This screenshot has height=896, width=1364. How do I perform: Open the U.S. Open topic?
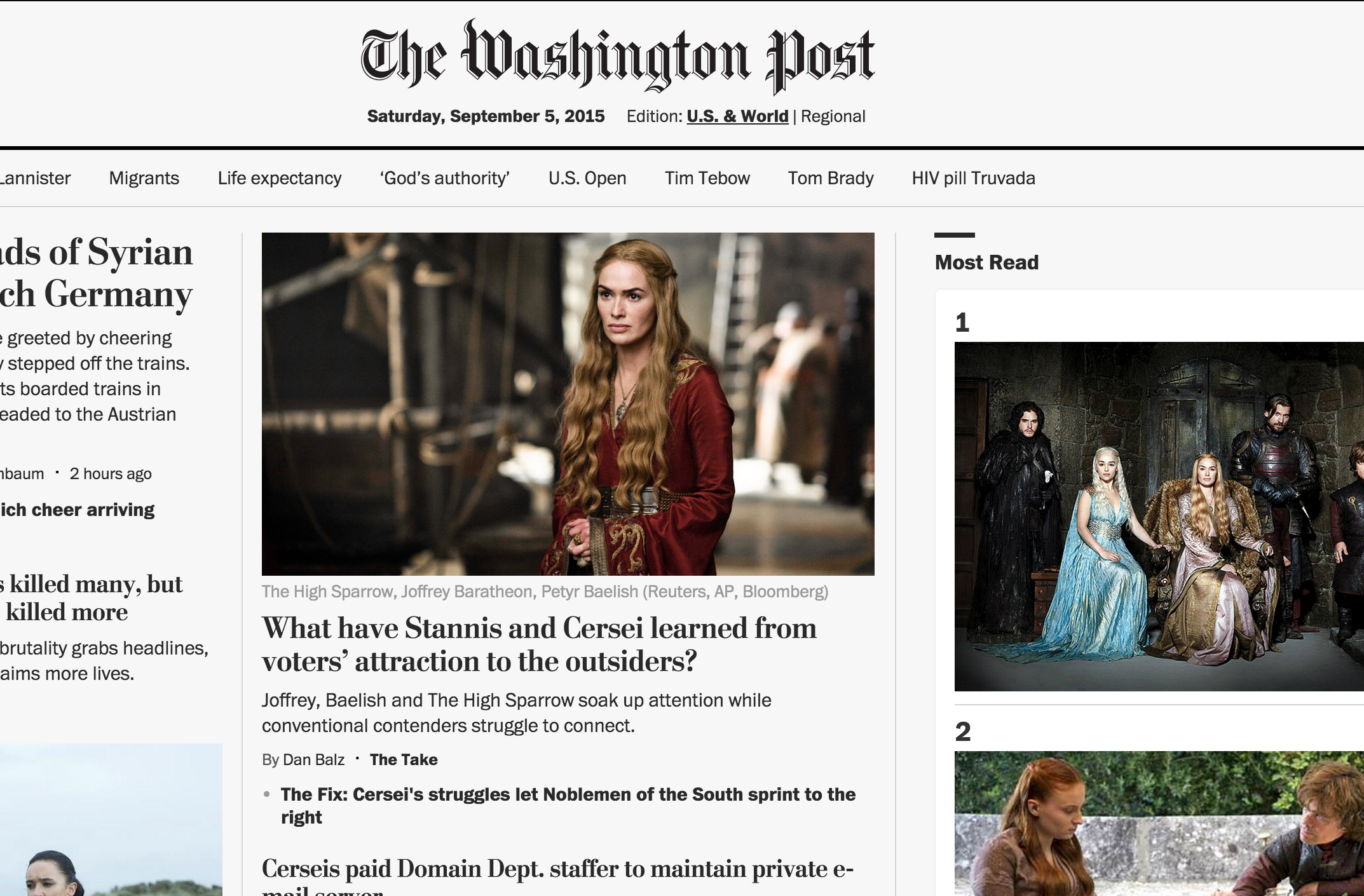coord(587,178)
